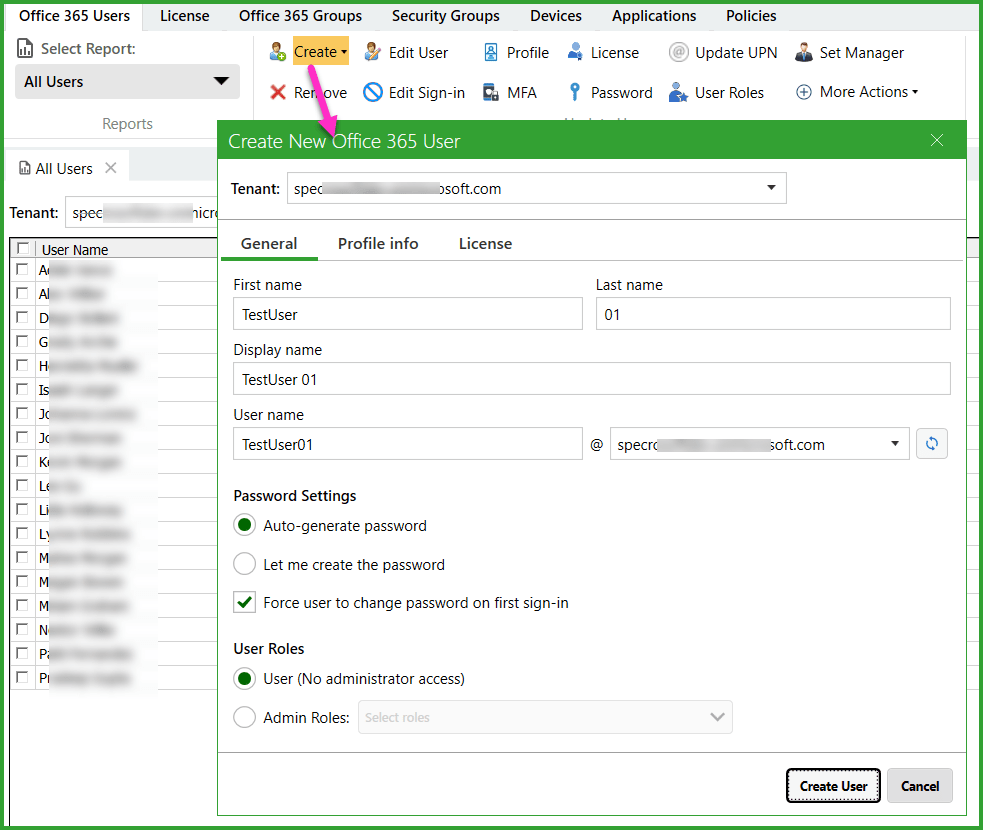Toggle Force user to change password checkbox

(244, 602)
